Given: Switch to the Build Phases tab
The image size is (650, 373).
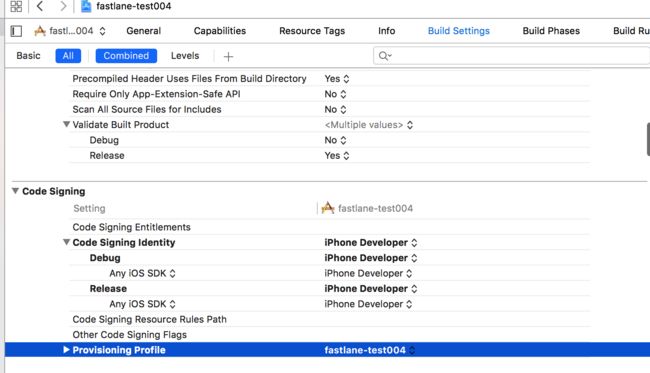Looking at the screenshot, I should tap(551, 31).
